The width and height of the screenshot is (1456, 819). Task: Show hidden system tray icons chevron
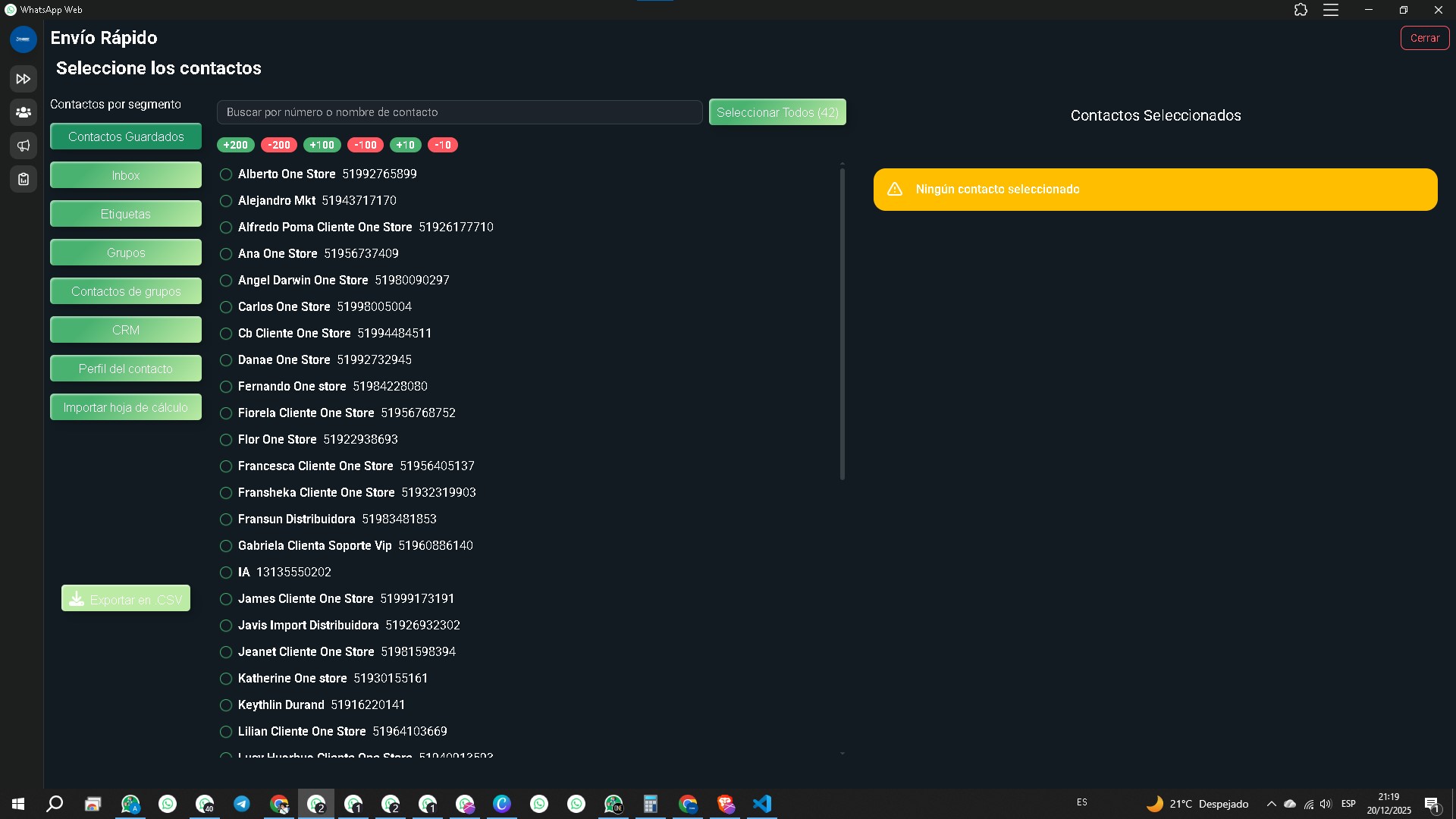(x=1271, y=804)
